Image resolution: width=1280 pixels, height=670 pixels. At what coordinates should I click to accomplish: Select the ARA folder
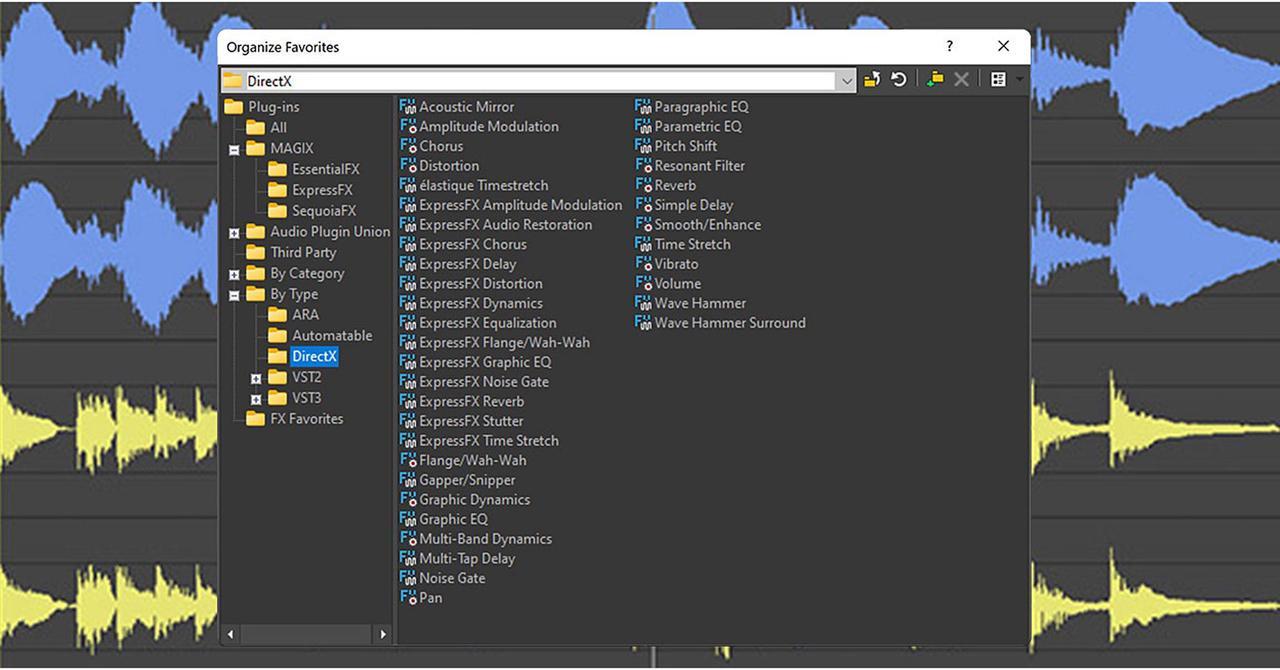coord(293,315)
